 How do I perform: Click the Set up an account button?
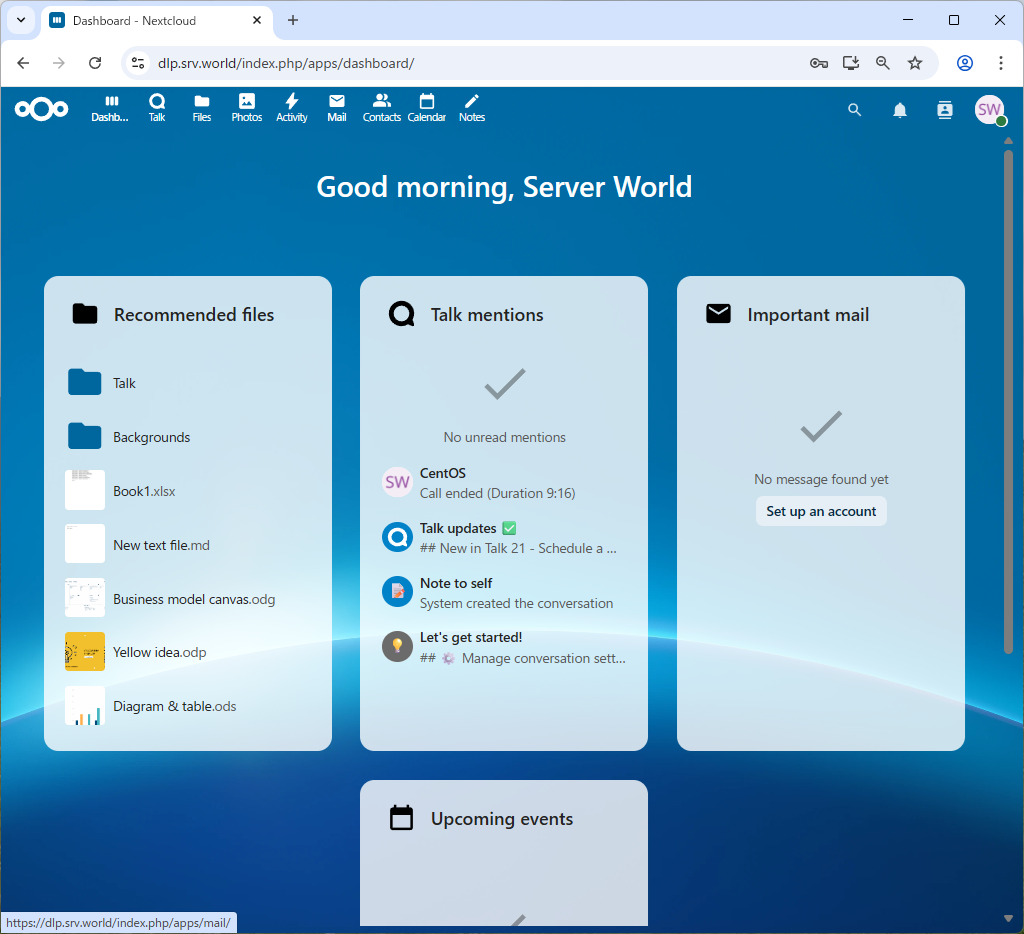(x=821, y=511)
